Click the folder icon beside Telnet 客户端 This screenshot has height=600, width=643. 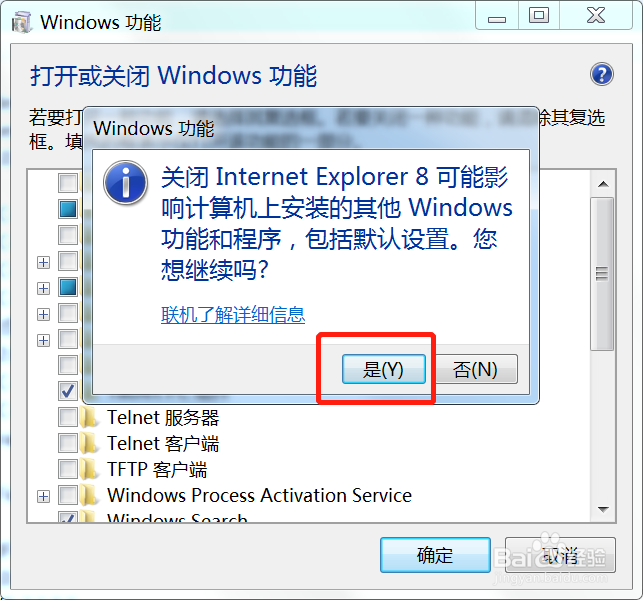(x=89, y=443)
